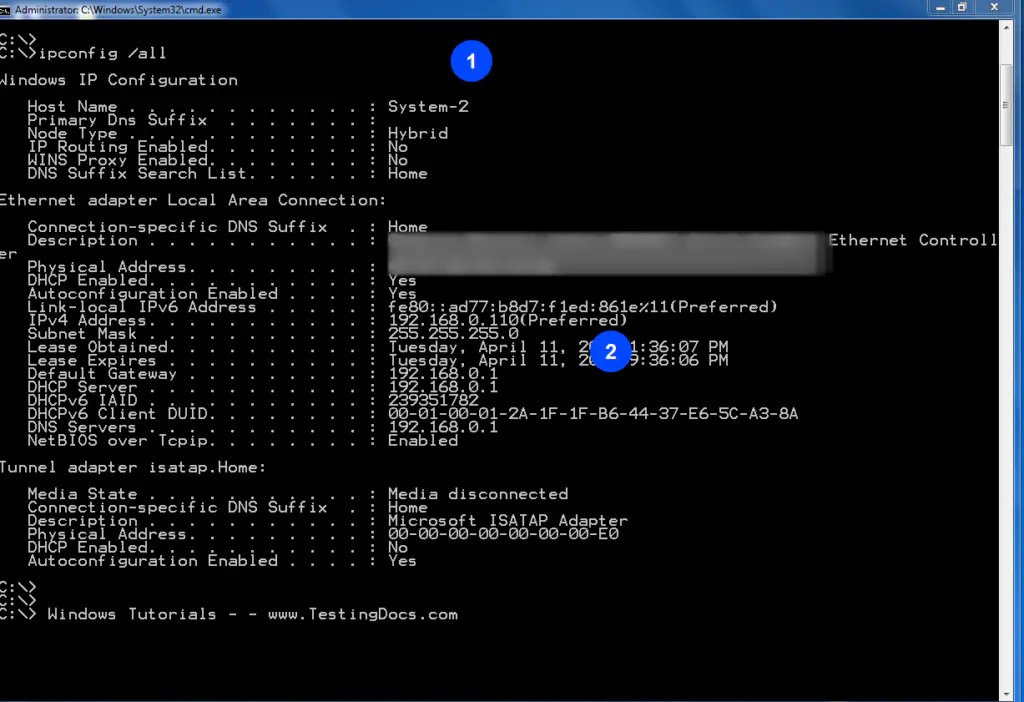1024x702 pixels.
Task: Click the 'www.TestingDocs.com' text
Action: click(x=362, y=614)
